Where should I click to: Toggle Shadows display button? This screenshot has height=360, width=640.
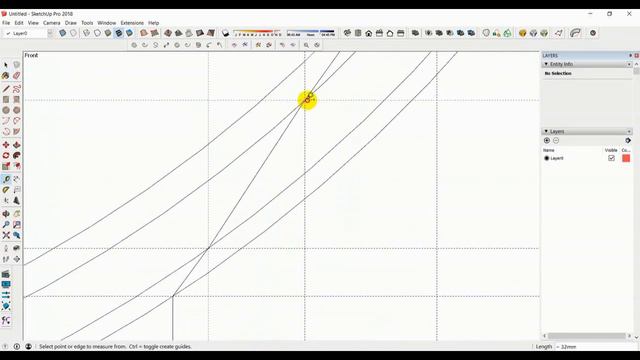(225, 33)
